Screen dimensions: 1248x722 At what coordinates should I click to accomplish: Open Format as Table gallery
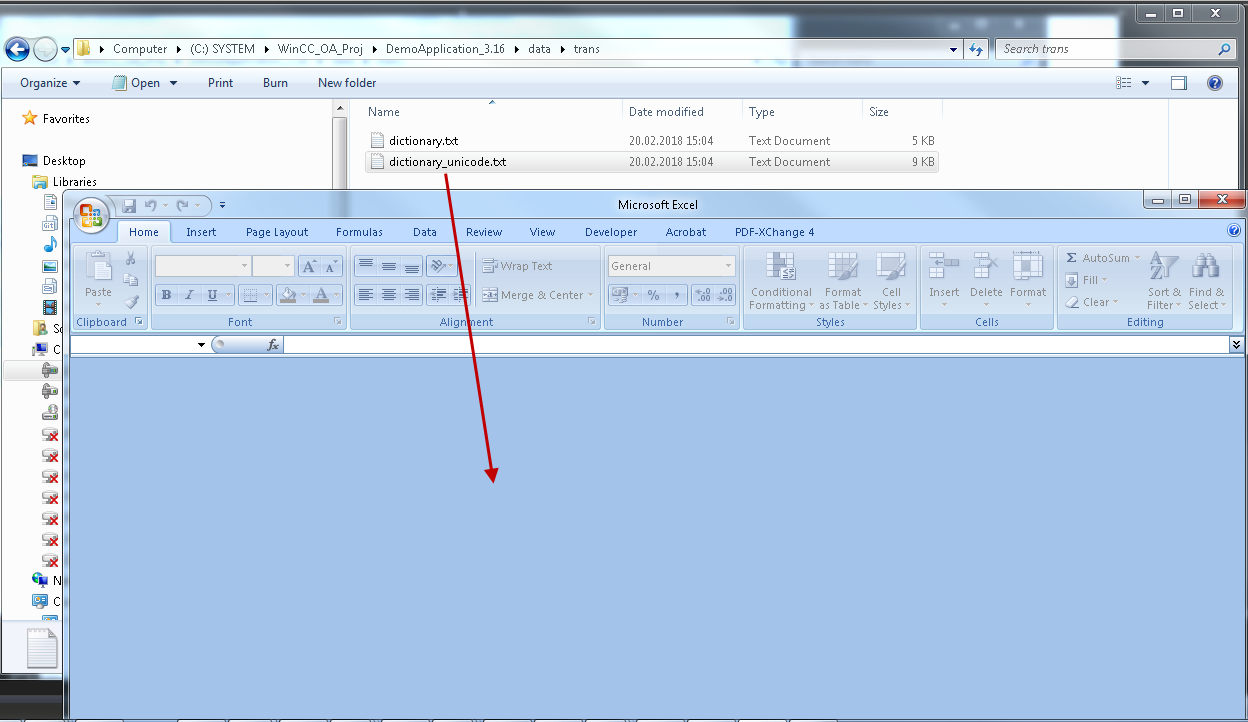pyautogui.click(x=842, y=280)
